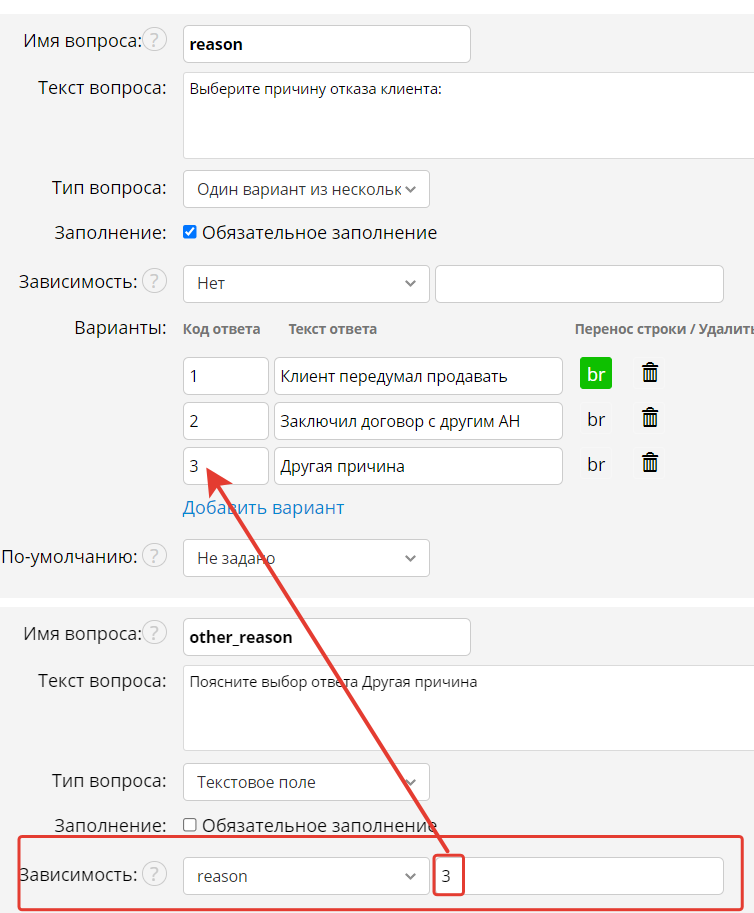
Task: Click the question name field containing 'reason'
Action: [x=326, y=44]
